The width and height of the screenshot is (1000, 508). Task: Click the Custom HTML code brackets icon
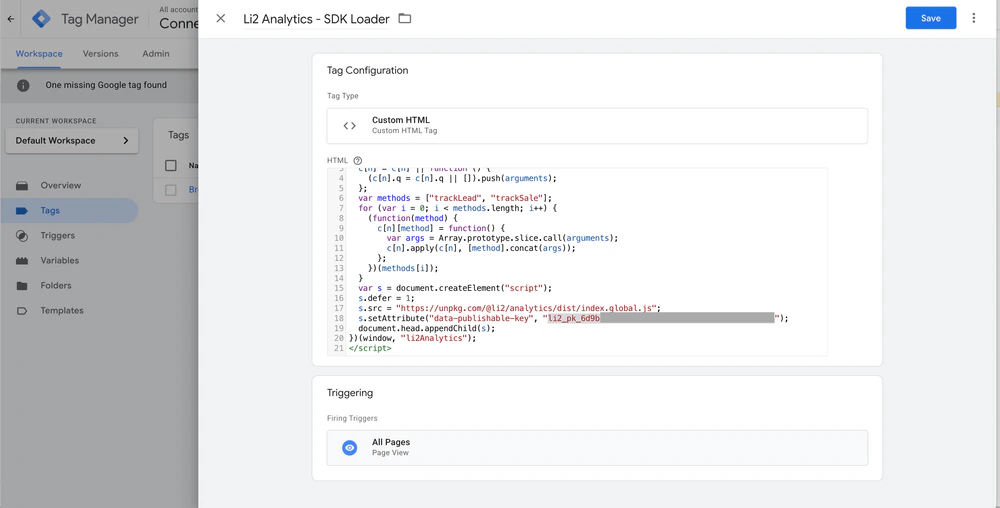[x=349, y=126]
